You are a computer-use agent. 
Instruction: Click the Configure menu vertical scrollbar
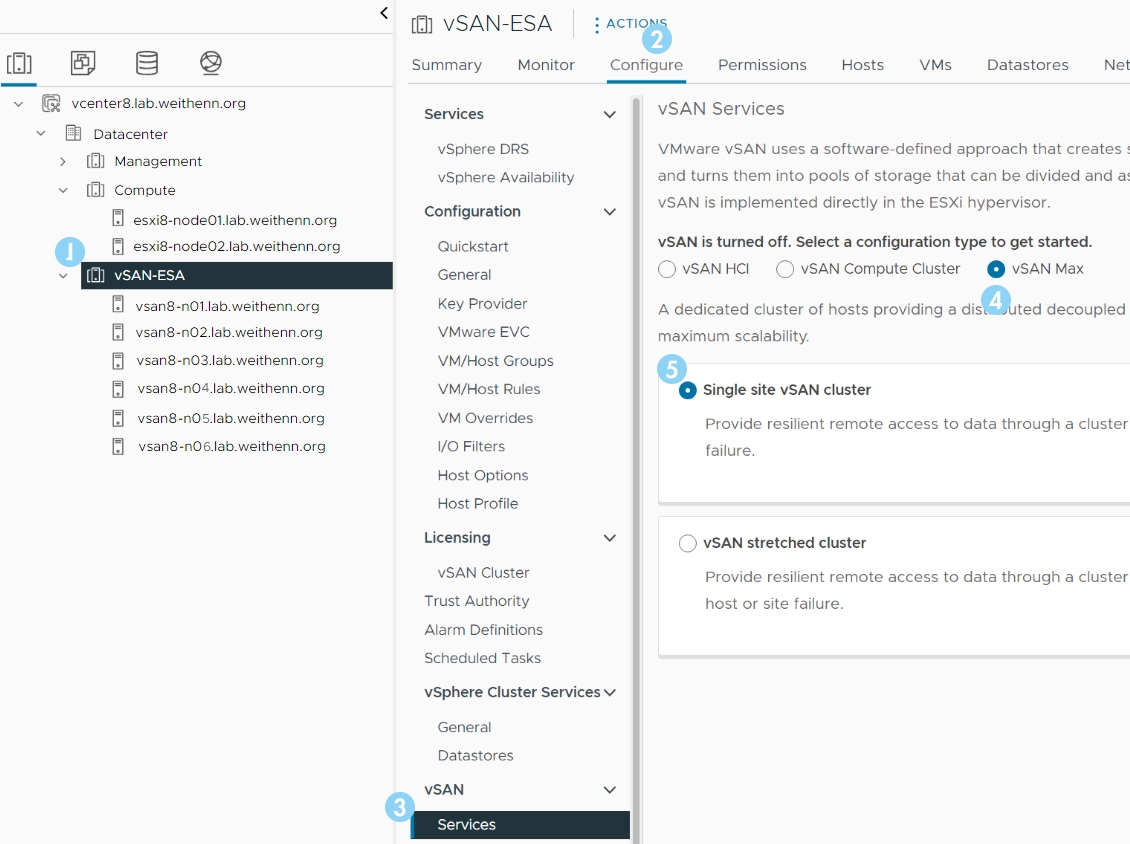[636, 468]
